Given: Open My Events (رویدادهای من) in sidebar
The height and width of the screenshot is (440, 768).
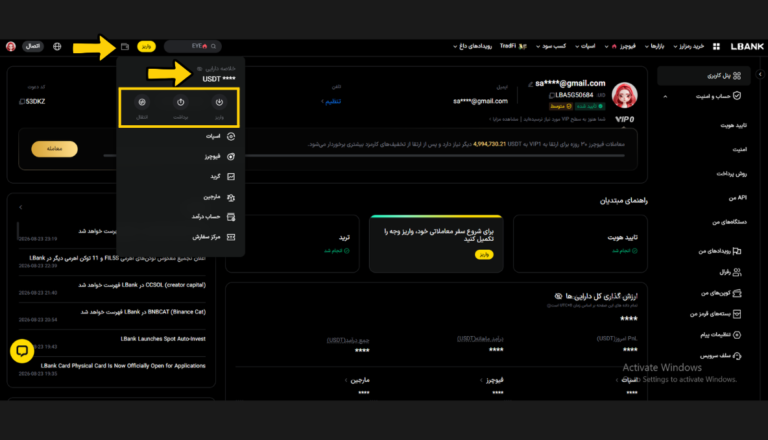Looking at the screenshot, I should 720,251.
